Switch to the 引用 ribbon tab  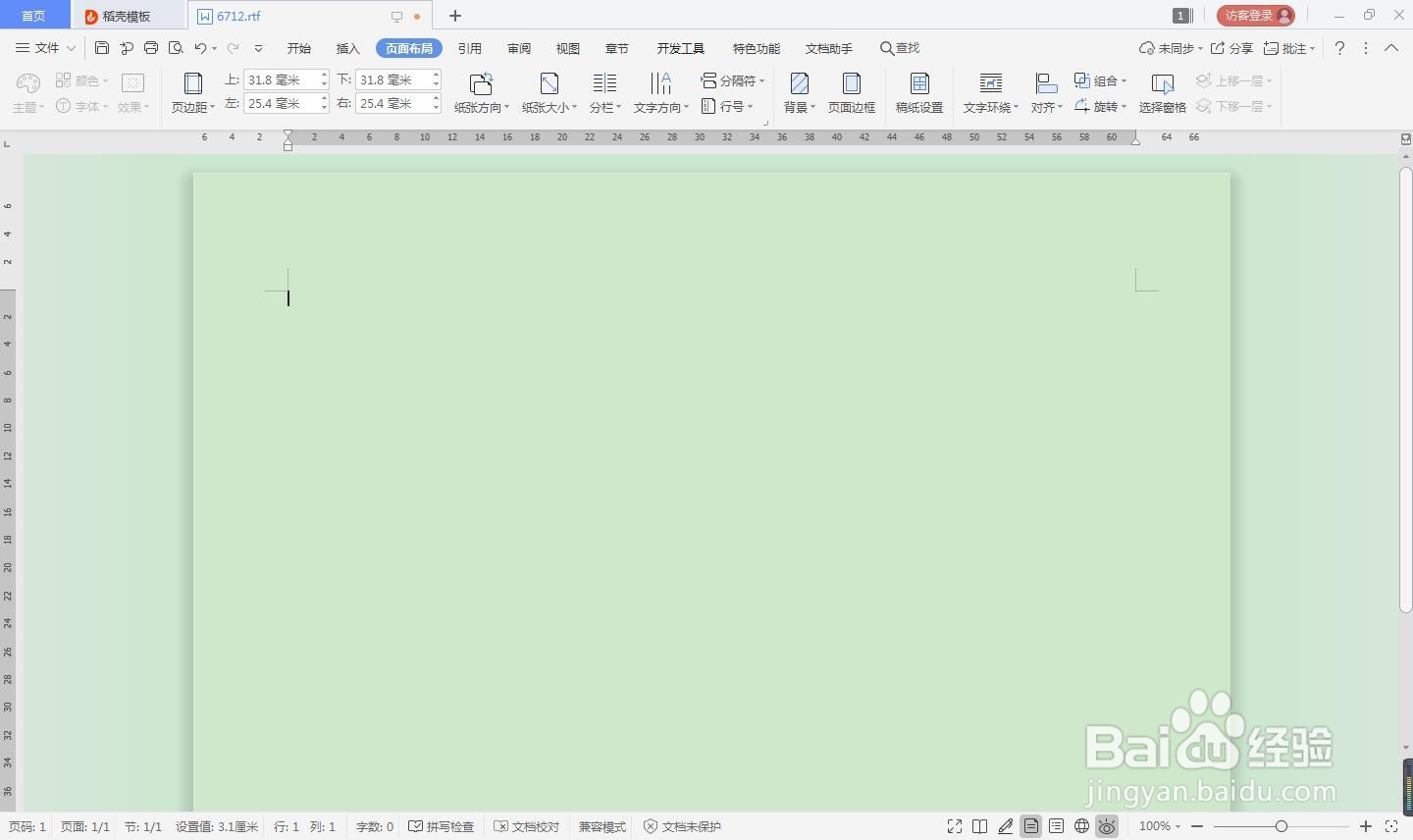click(x=470, y=48)
